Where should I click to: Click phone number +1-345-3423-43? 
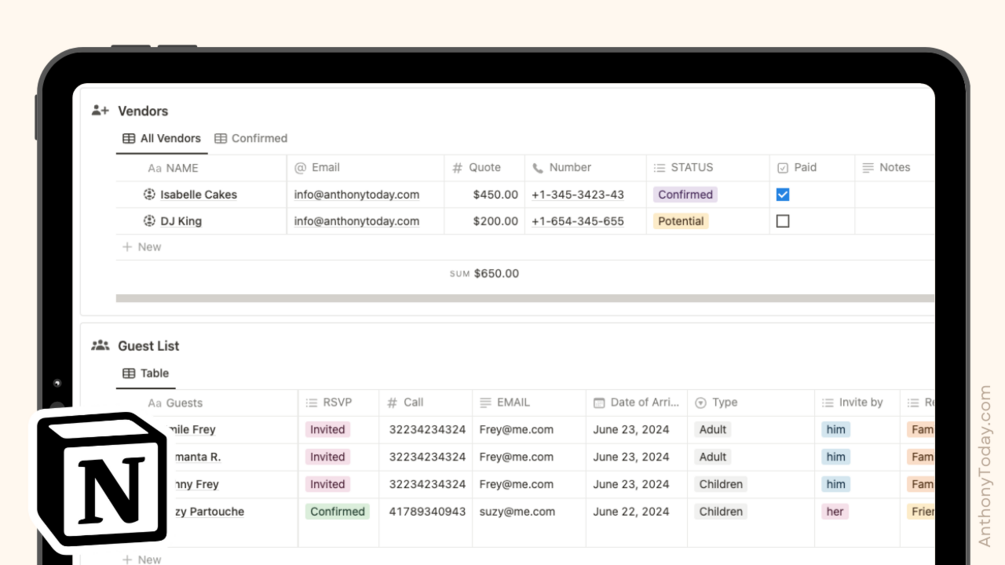(x=577, y=195)
